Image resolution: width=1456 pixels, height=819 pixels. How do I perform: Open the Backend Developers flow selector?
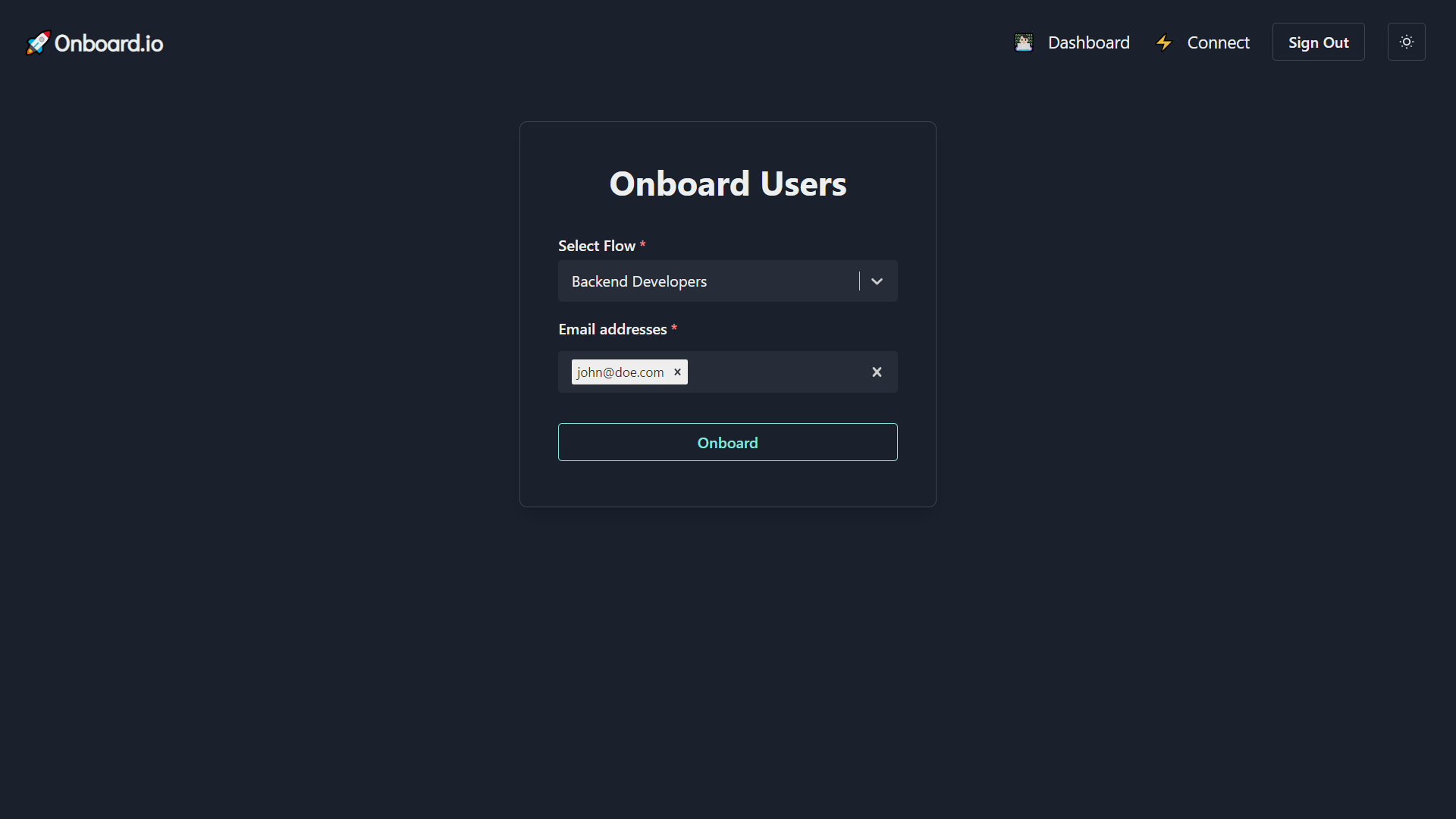(705, 281)
